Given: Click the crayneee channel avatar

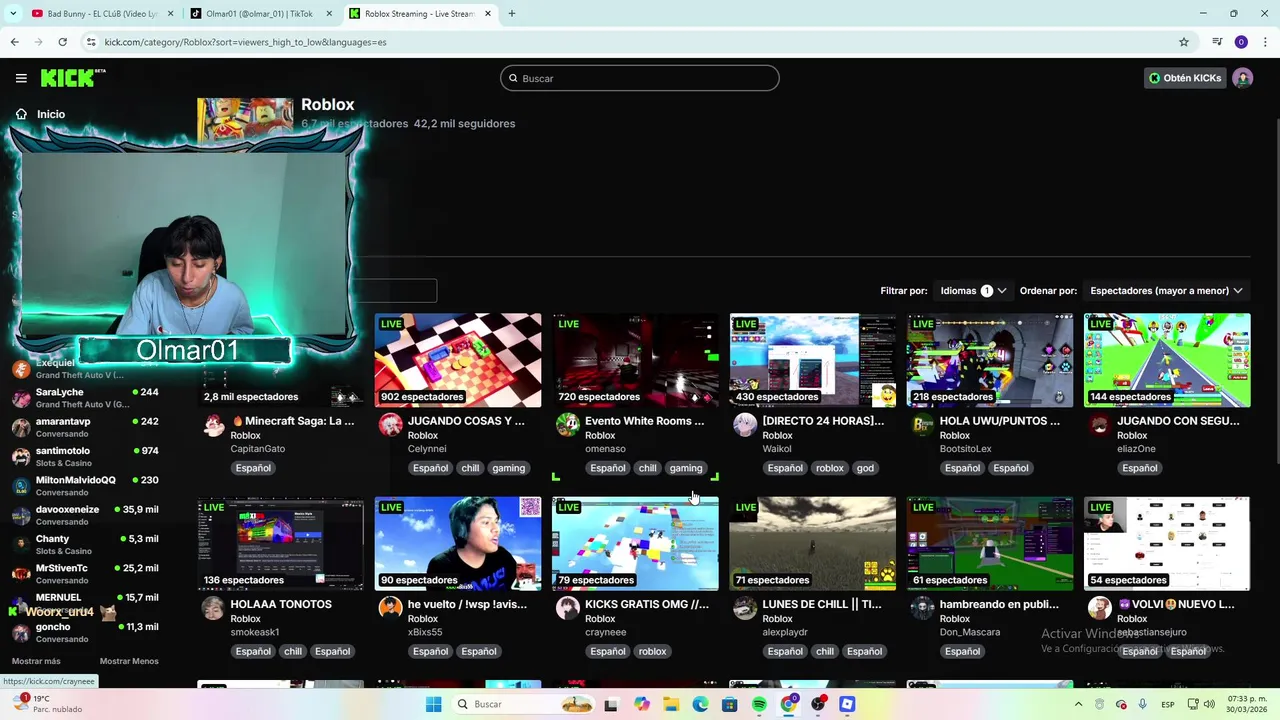Looking at the screenshot, I should tap(568, 608).
